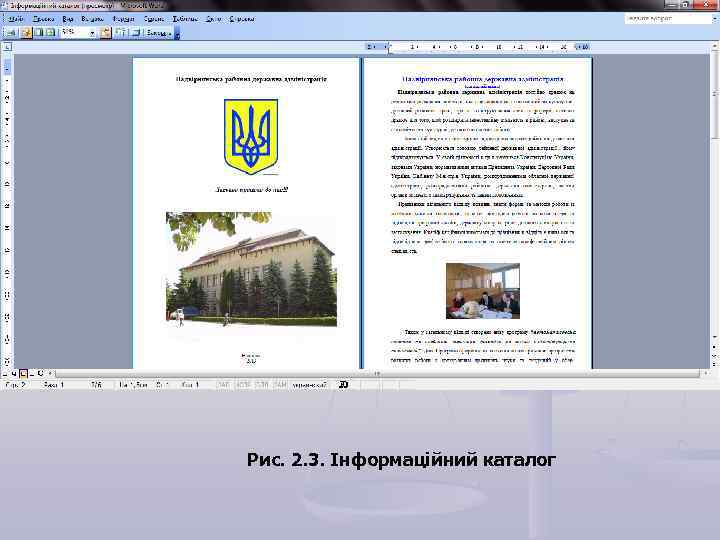Click the Ukrainian trident emblem image

[x=251, y=137]
